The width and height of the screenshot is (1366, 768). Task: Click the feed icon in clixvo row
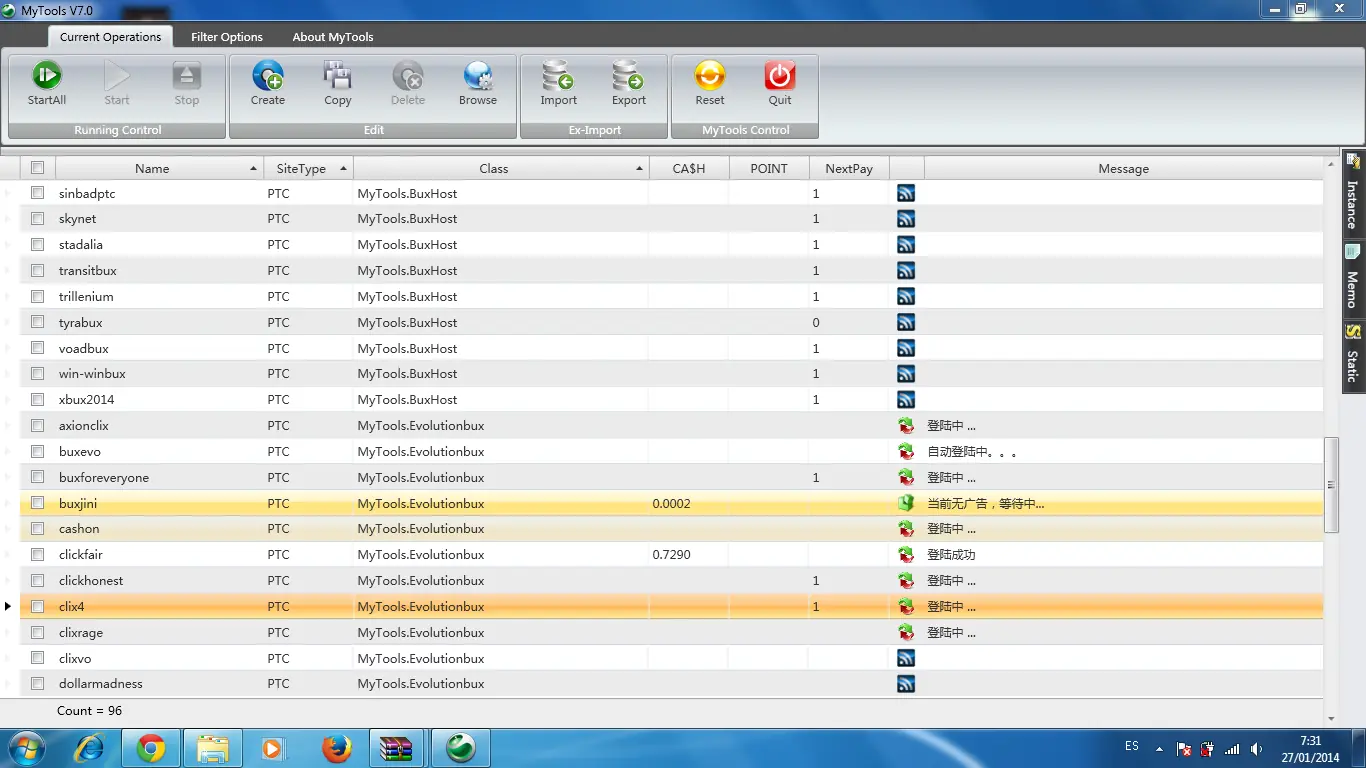[x=906, y=658]
